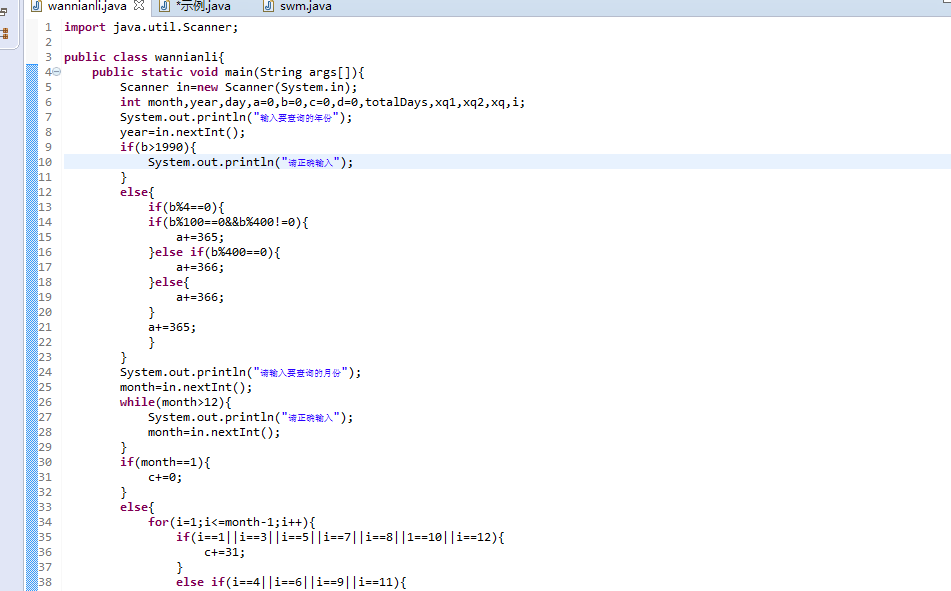951x591 pixels.
Task: Click the 'int month,year,day' variable declaration line
Action: (322, 102)
